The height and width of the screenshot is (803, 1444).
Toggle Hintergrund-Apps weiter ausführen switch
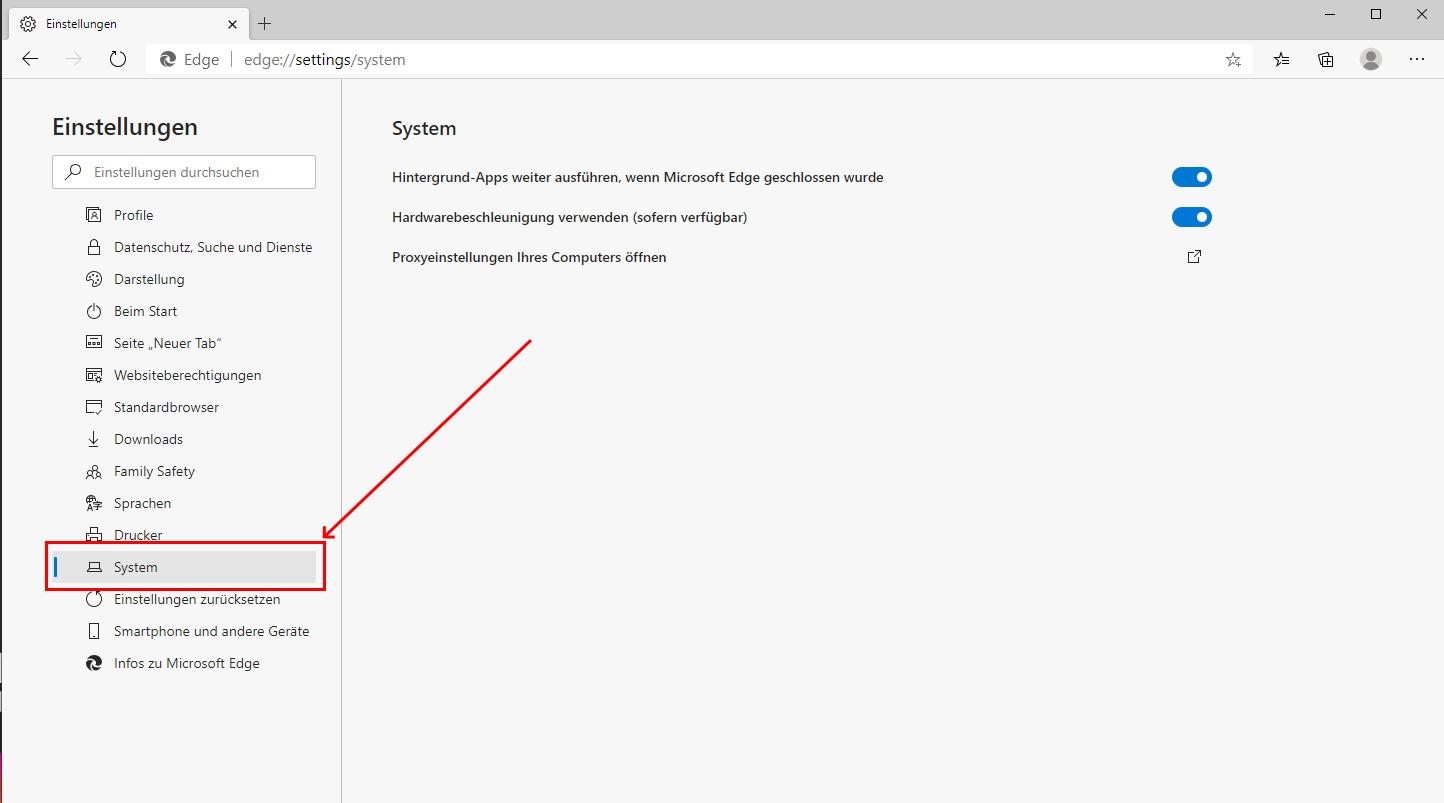pyautogui.click(x=1192, y=177)
